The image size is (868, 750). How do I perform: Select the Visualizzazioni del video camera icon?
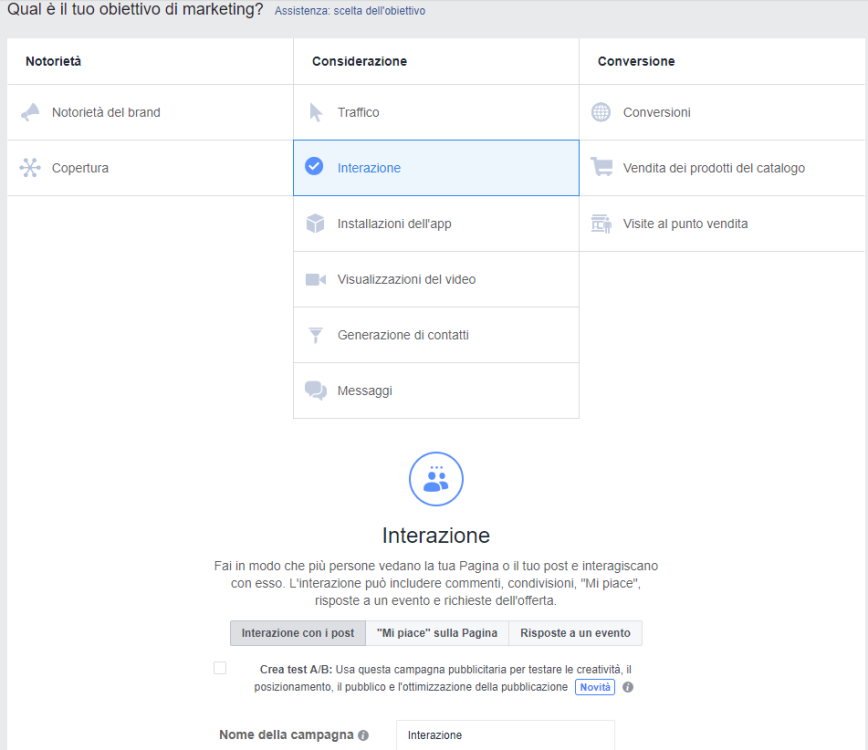[315, 279]
